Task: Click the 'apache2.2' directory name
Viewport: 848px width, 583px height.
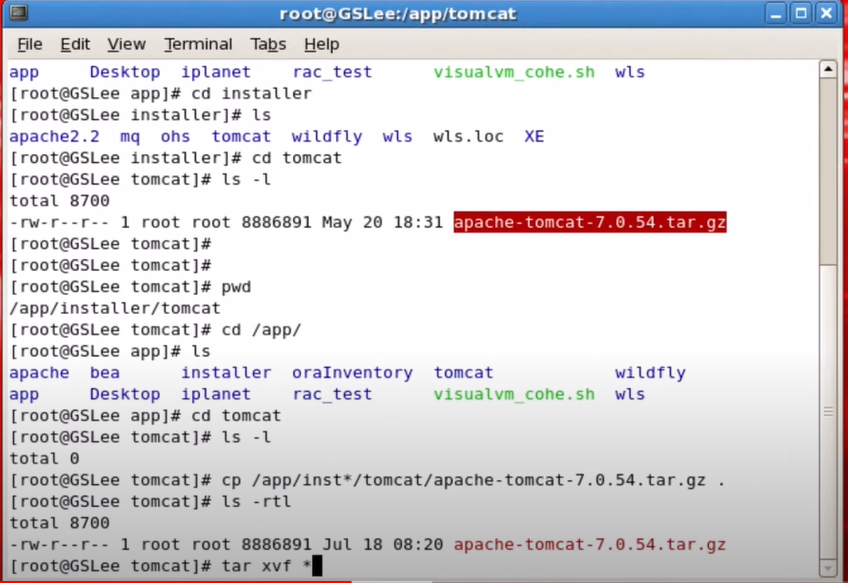Action: click(x=55, y=136)
